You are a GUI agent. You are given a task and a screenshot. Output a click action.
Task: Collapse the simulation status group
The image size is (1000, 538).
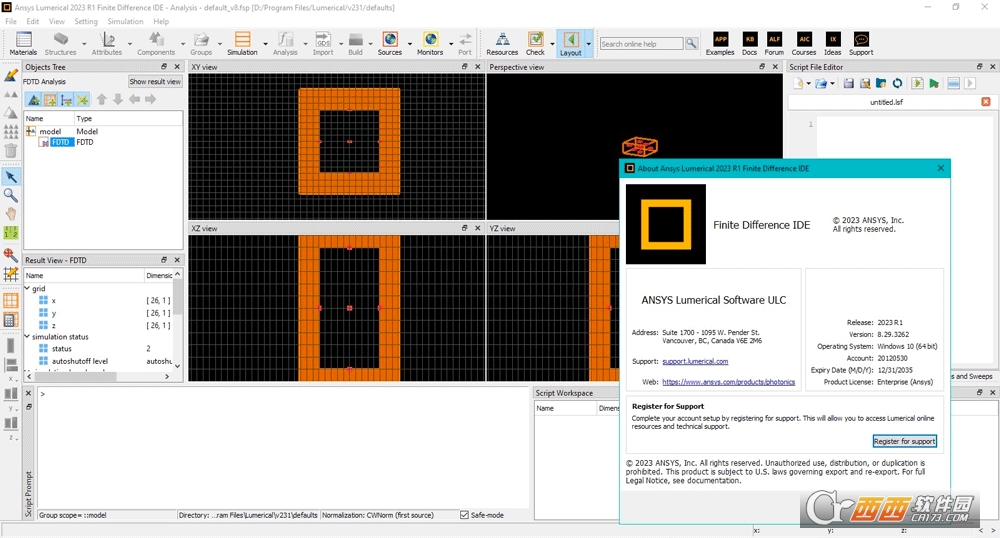point(27,337)
